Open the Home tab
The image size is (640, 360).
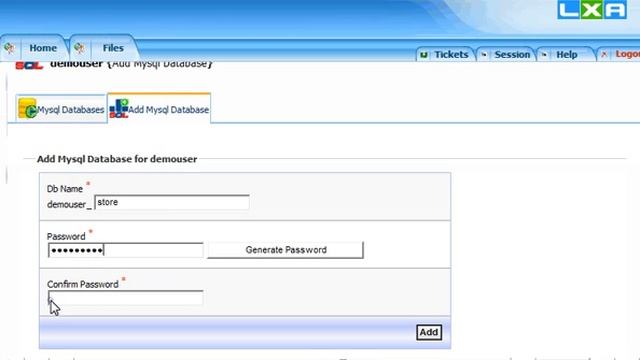pyautogui.click(x=43, y=48)
